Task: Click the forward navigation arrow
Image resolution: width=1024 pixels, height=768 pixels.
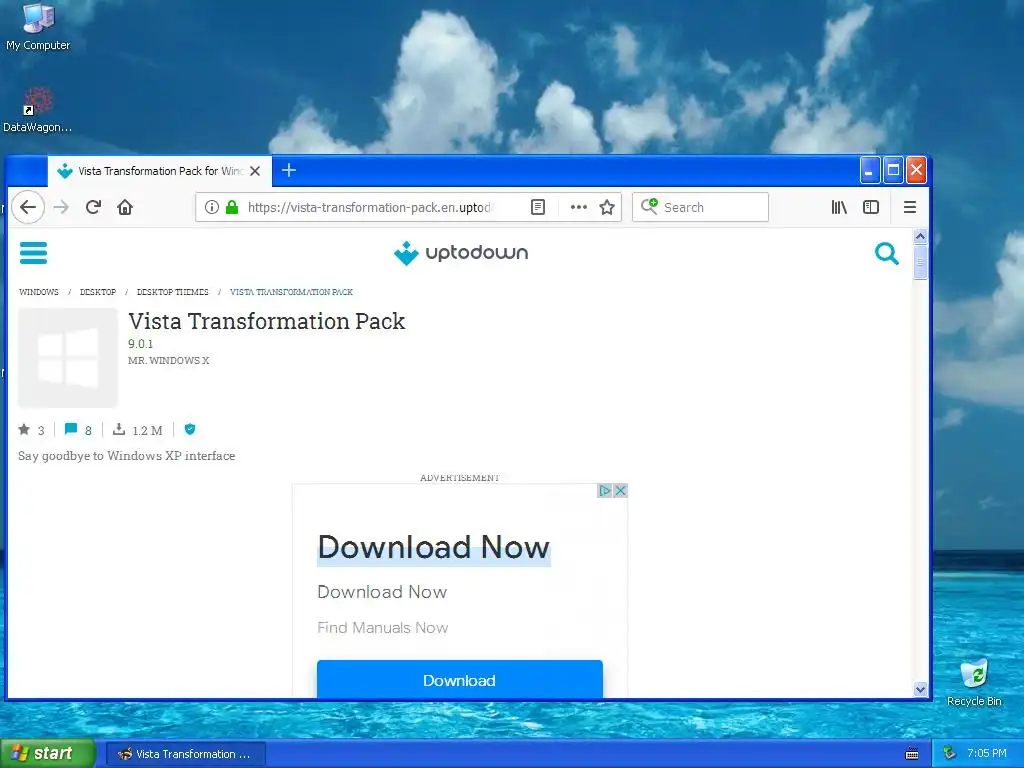Action: (x=61, y=208)
